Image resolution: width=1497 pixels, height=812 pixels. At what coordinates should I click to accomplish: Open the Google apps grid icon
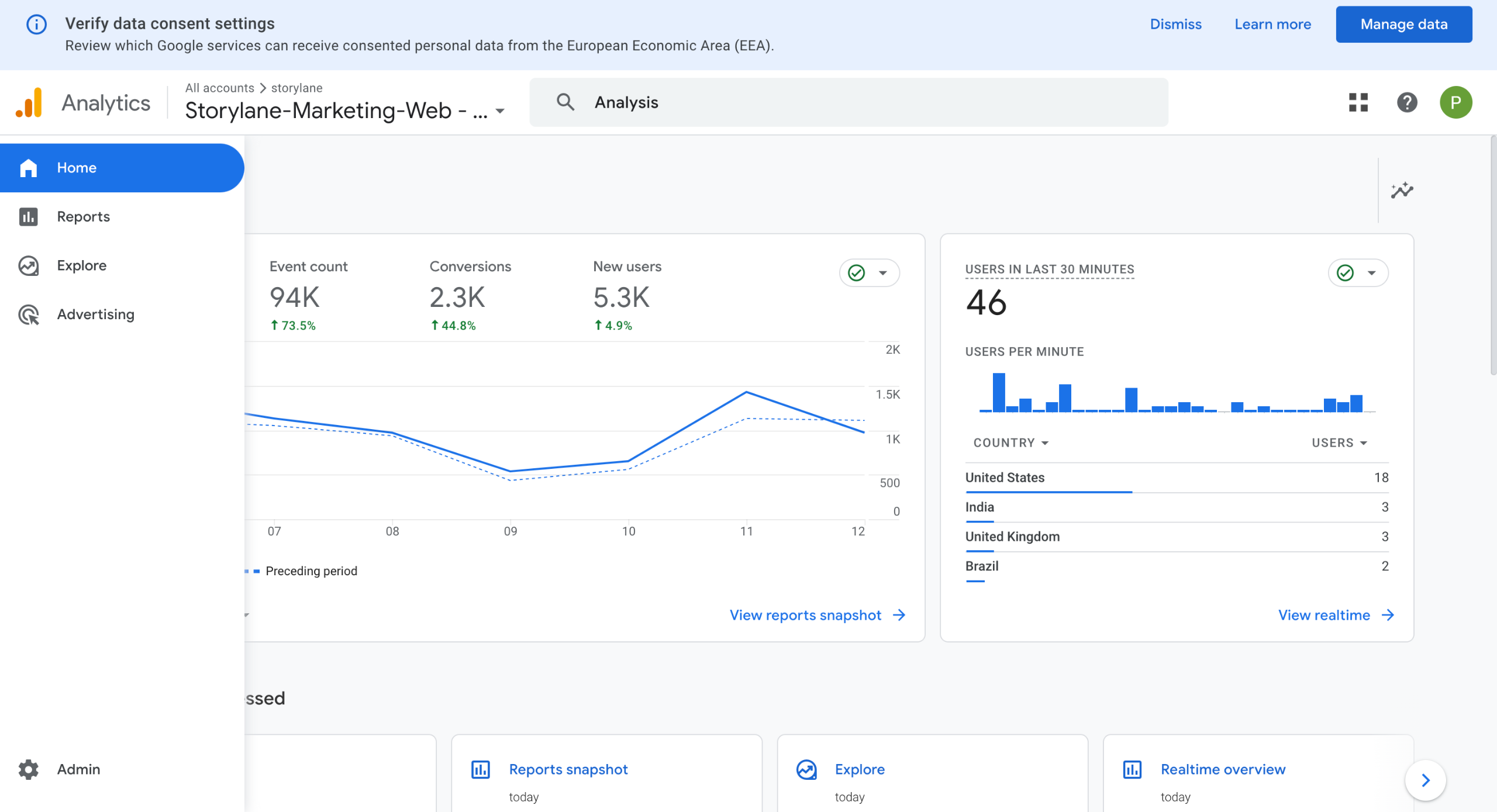(1358, 102)
